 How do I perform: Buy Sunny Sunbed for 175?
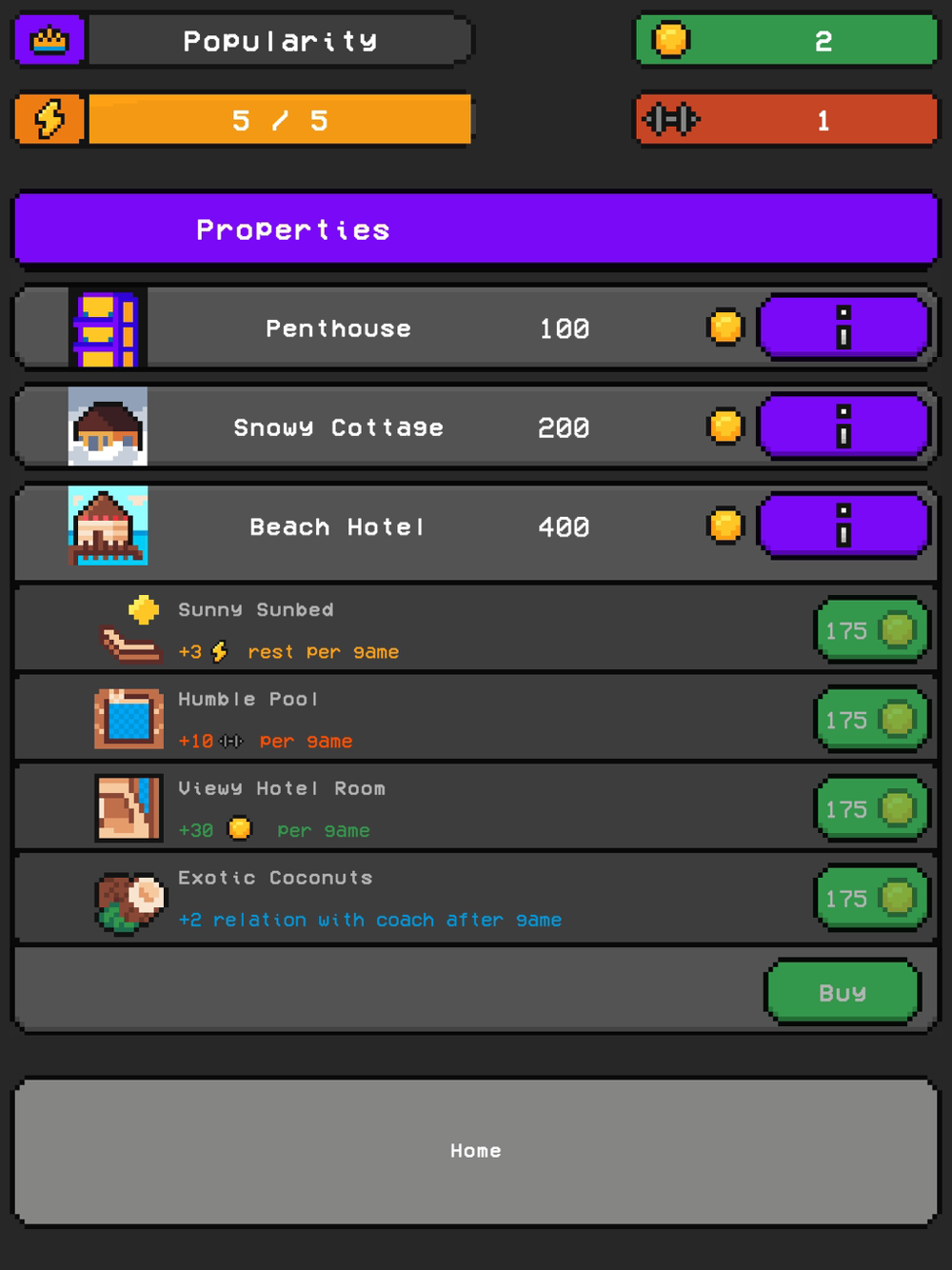click(871, 630)
